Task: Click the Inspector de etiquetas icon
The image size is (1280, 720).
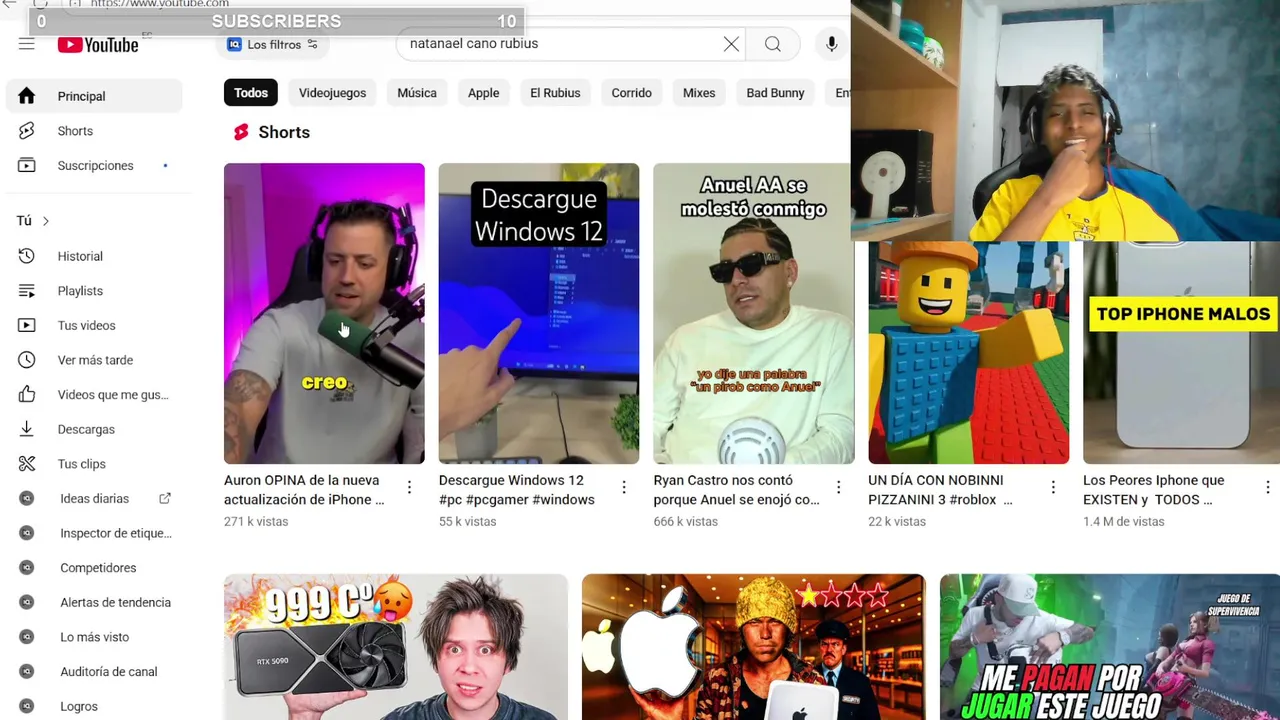Action: click(x=27, y=533)
